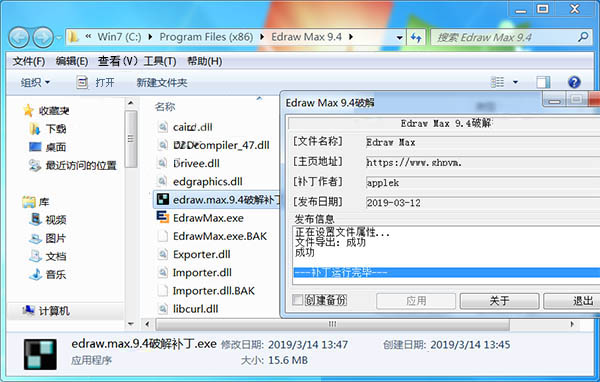Click the search magnifier icon
The width and height of the screenshot is (600, 382).
(x=583, y=37)
